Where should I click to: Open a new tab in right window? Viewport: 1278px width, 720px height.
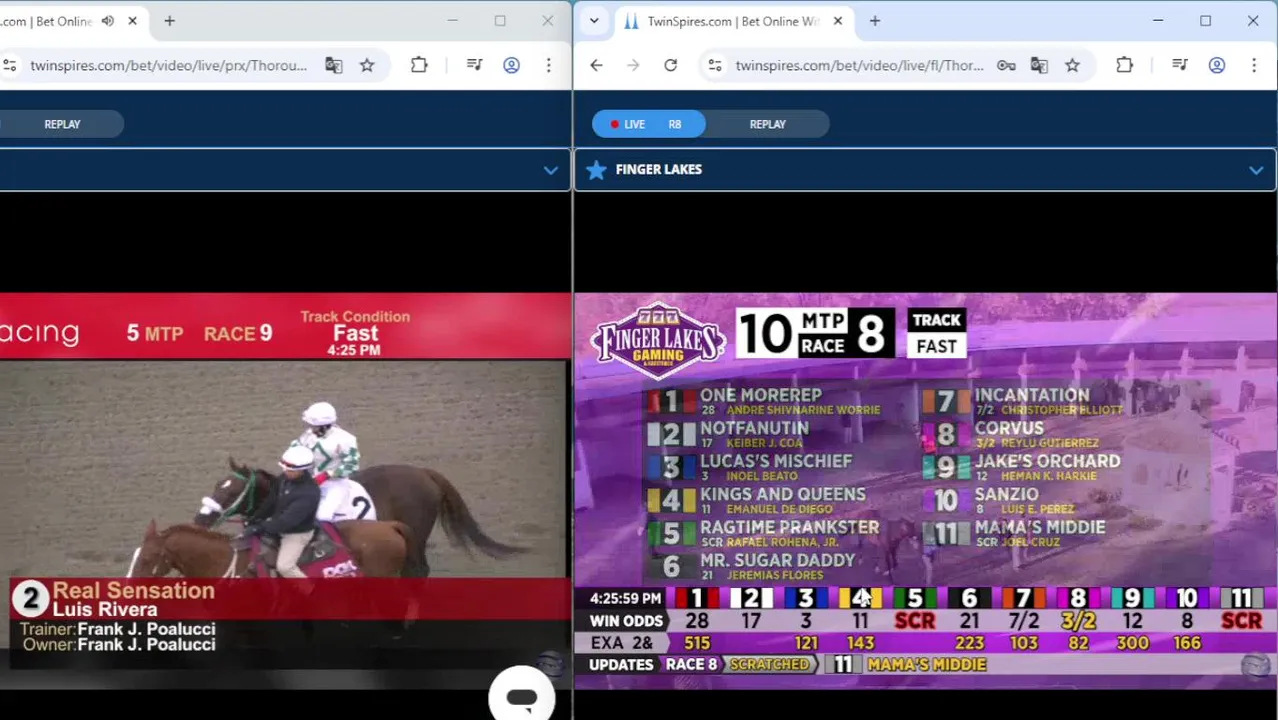point(875,21)
